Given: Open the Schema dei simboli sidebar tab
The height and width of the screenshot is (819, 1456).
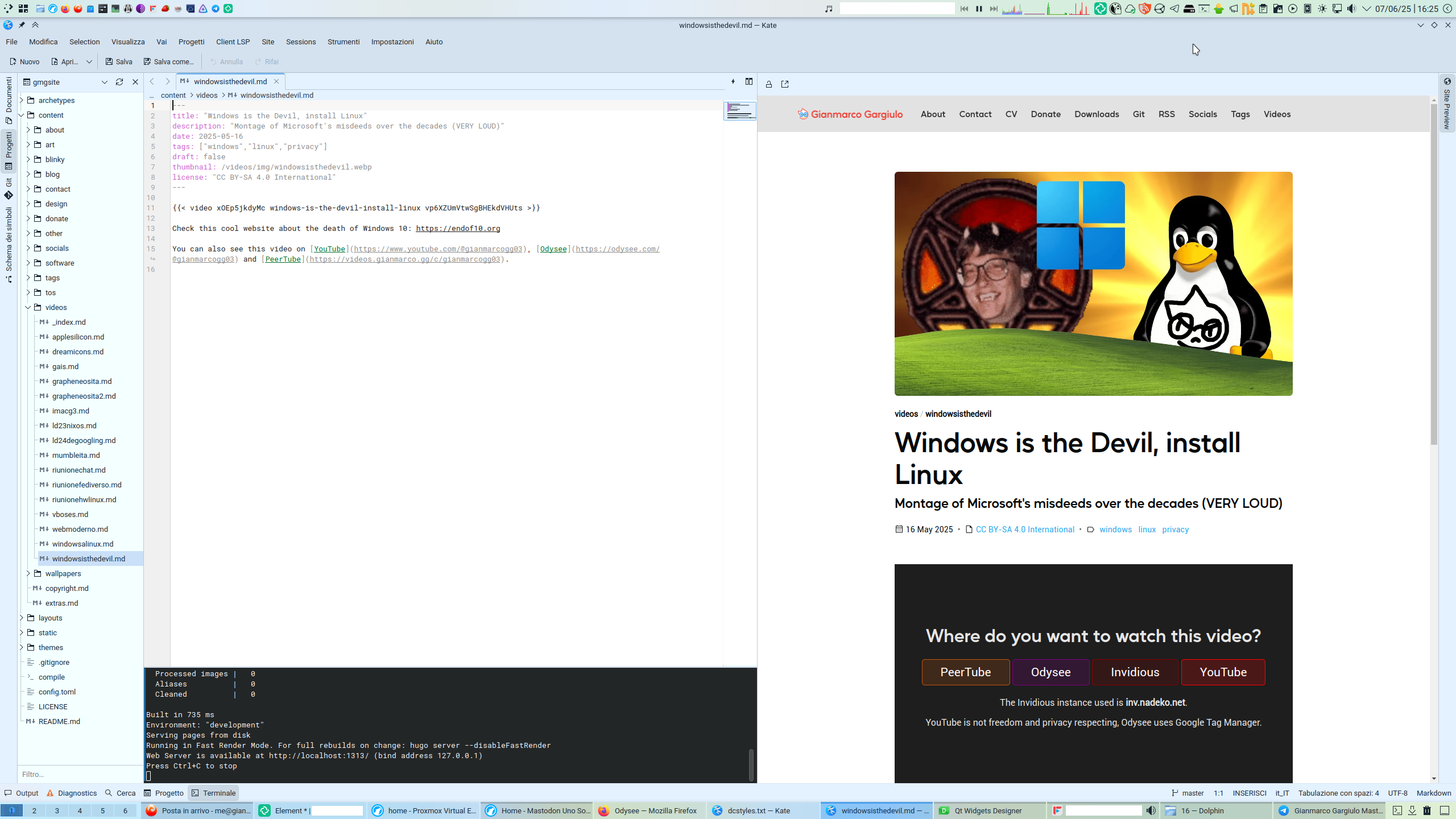Looking at the screenshot, I should pyautogui.click(x=9, y=245).
